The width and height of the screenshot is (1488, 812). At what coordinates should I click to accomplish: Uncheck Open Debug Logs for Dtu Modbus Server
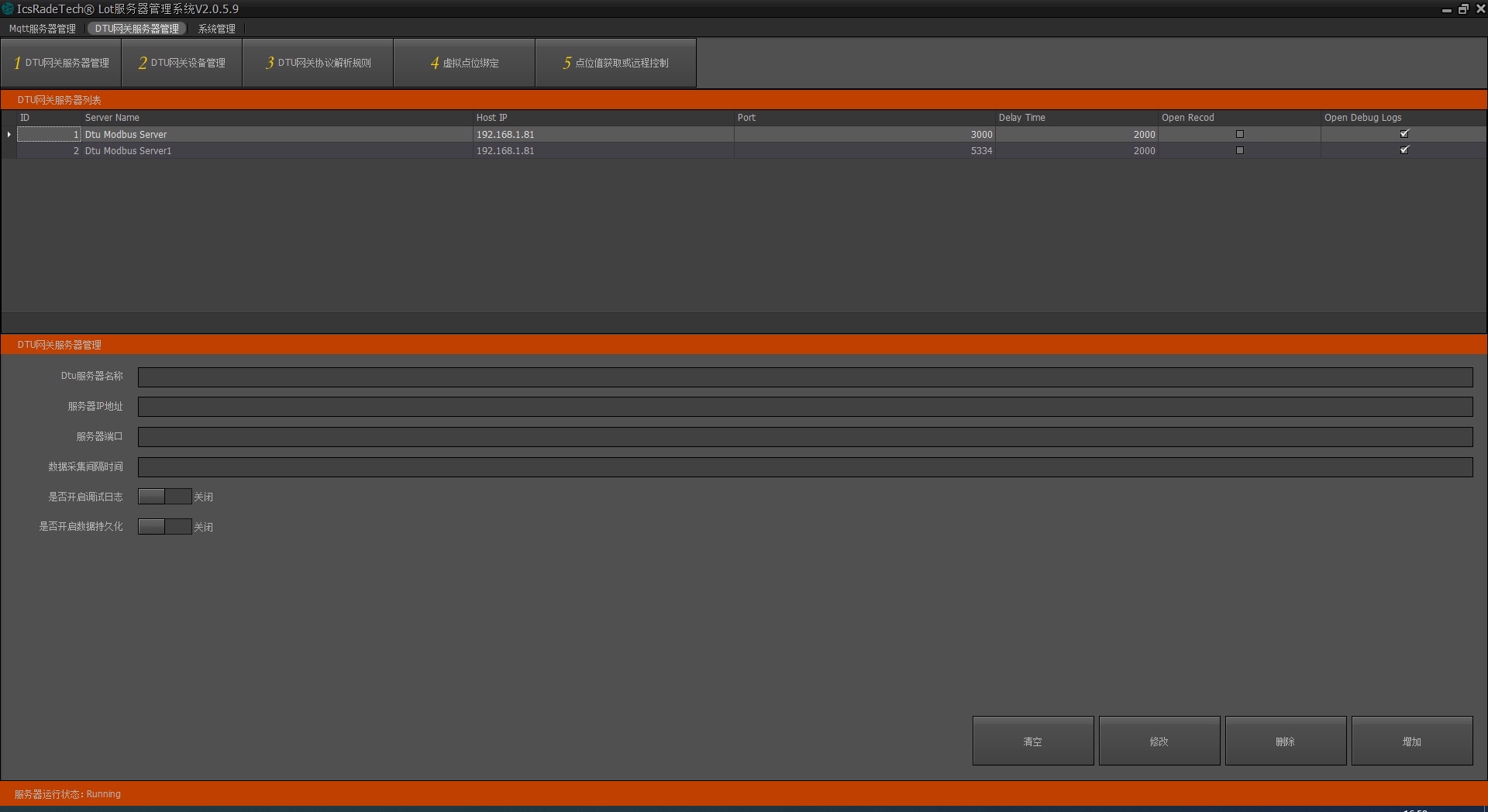click(x=1404, y=134)
